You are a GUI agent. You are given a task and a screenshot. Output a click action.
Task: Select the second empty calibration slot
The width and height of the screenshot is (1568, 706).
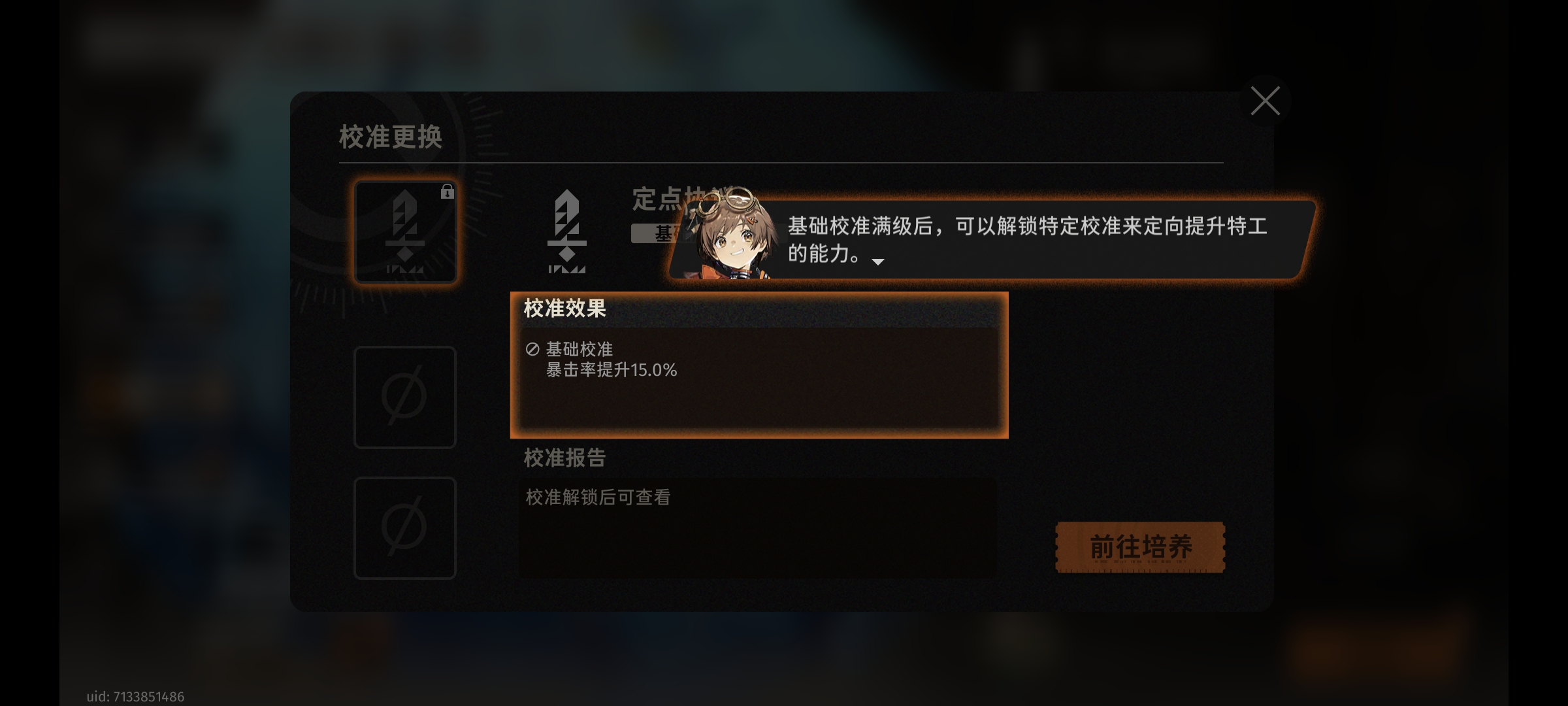pos(405,397)
